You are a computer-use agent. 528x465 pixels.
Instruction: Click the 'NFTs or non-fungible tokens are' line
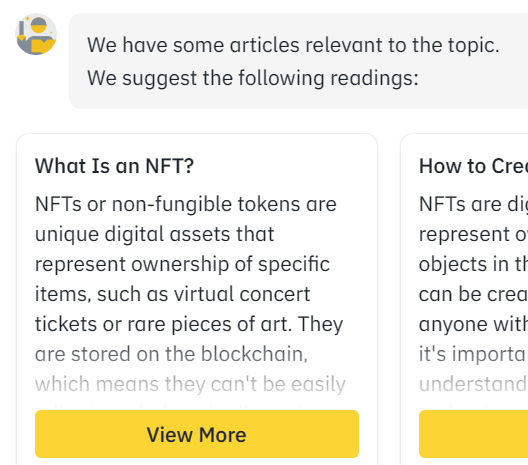point(186,204)
